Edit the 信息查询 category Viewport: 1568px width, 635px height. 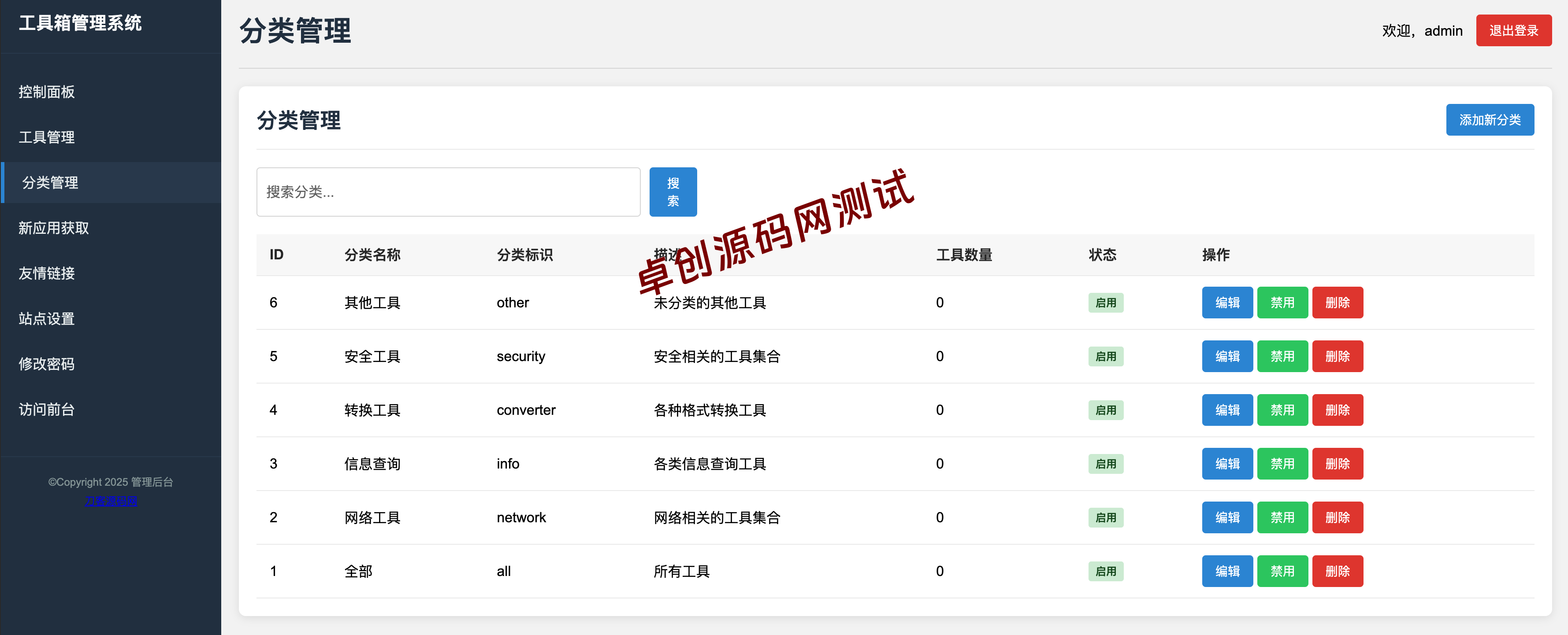tap(1227, 463)
